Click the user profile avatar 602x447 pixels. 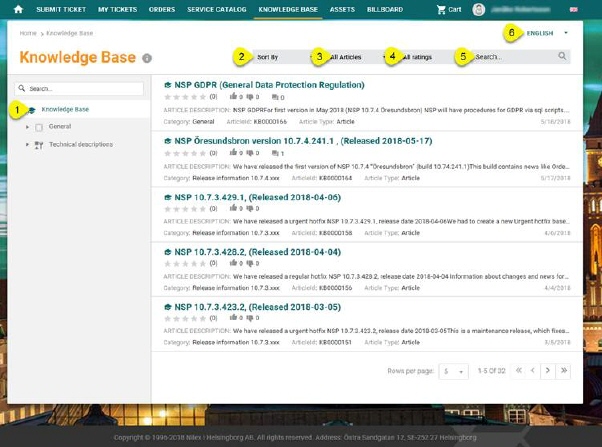coord(479,9)
